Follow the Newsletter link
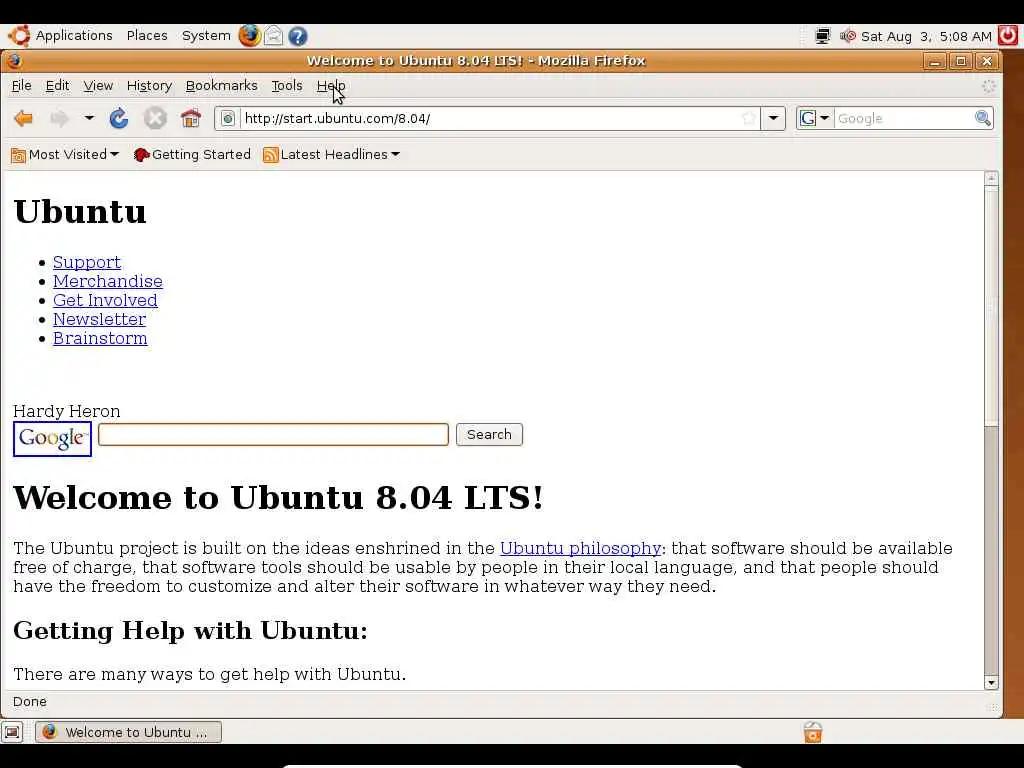The width and height of the screenshot is (1024, 768). (99, 319)
